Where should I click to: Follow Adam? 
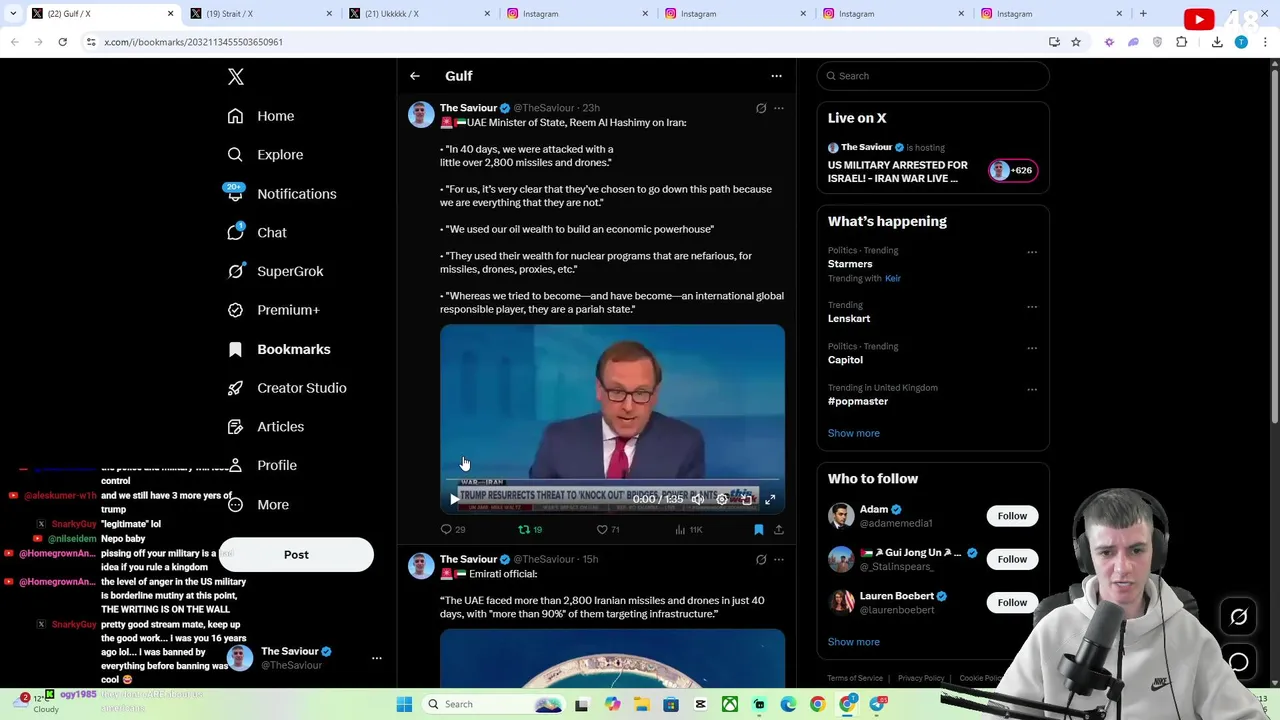1012,516
